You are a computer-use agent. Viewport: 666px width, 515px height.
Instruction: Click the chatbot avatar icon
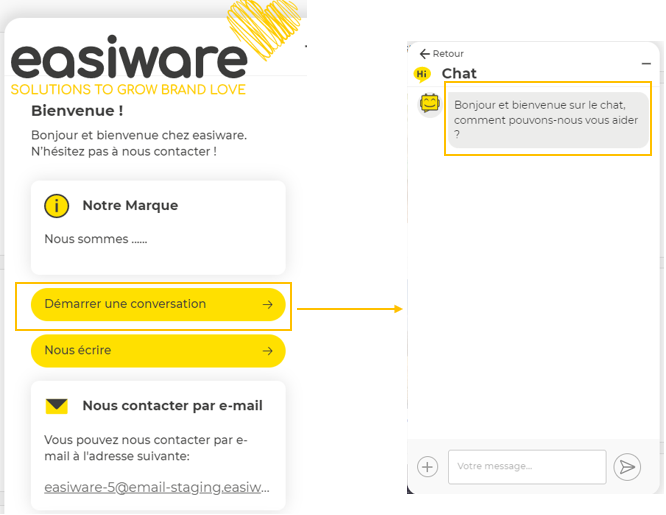(429, 103)
